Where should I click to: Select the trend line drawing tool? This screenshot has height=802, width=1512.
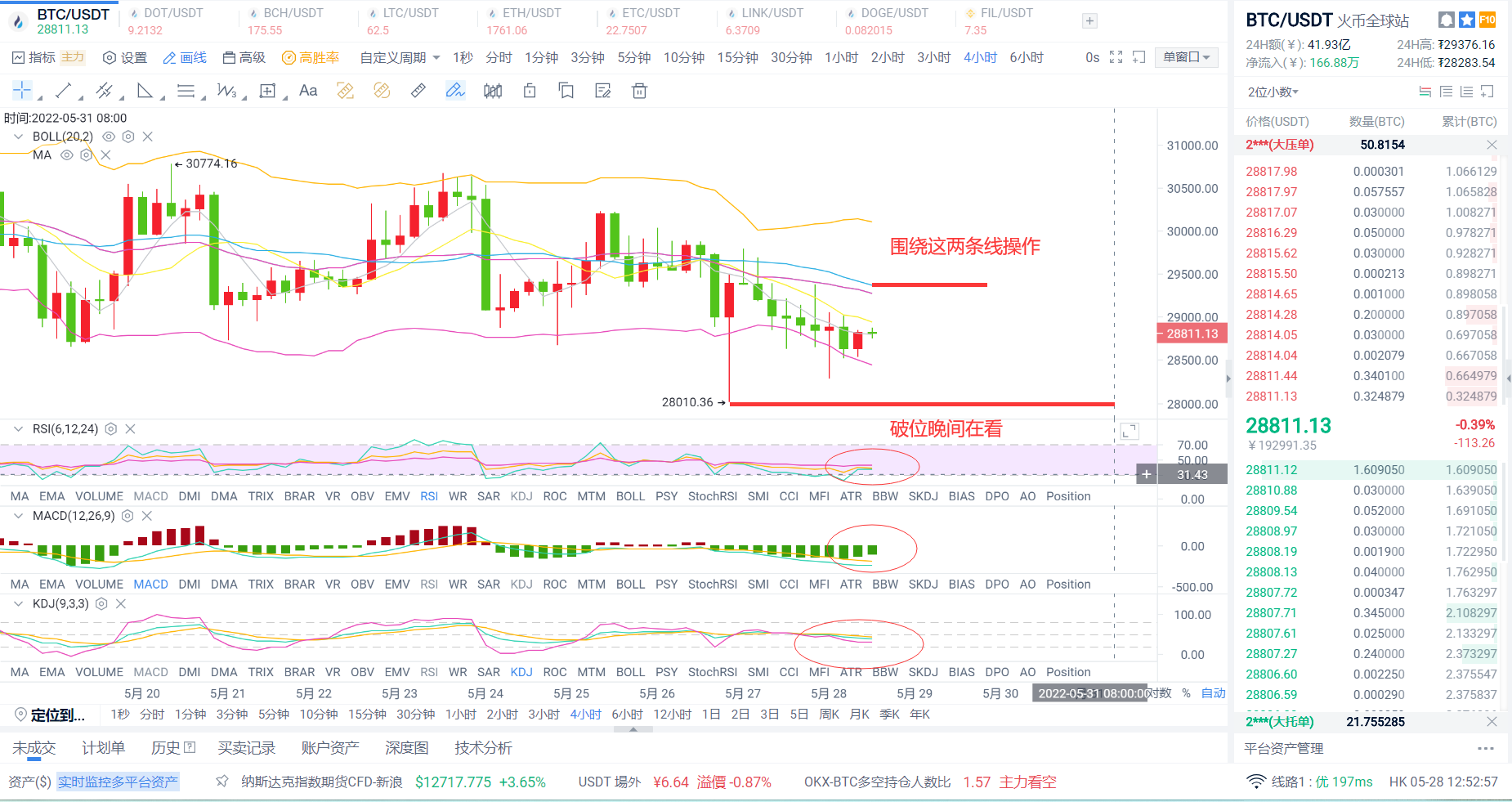(x=63, y=91)
